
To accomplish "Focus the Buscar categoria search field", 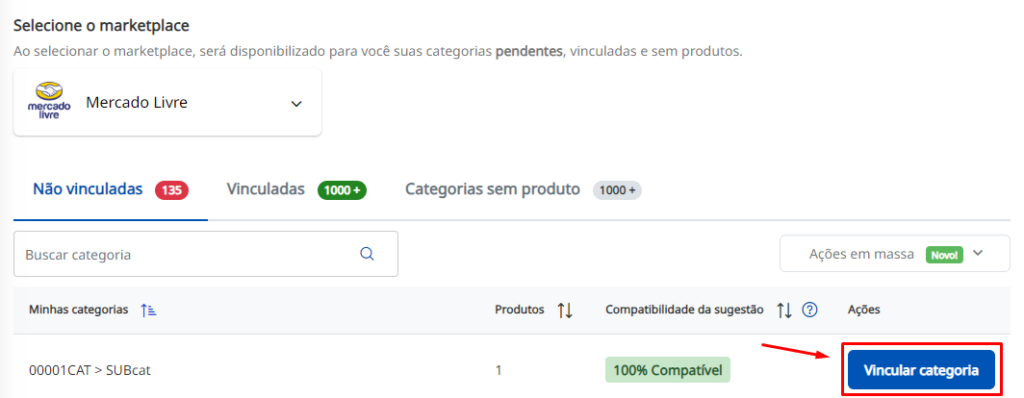I will (206, 254).
